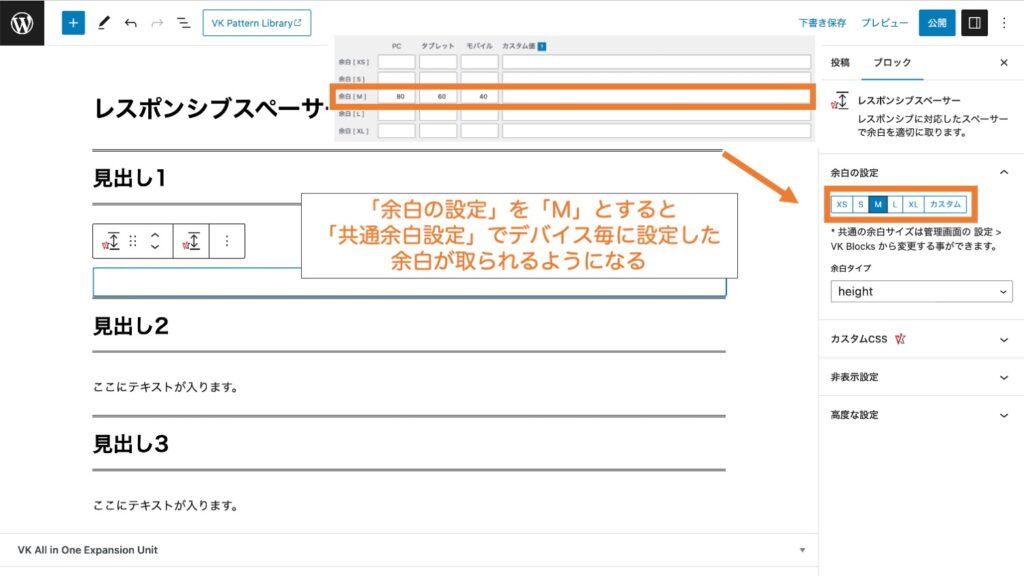Choose the カスタム spacing option

[945, 204]
